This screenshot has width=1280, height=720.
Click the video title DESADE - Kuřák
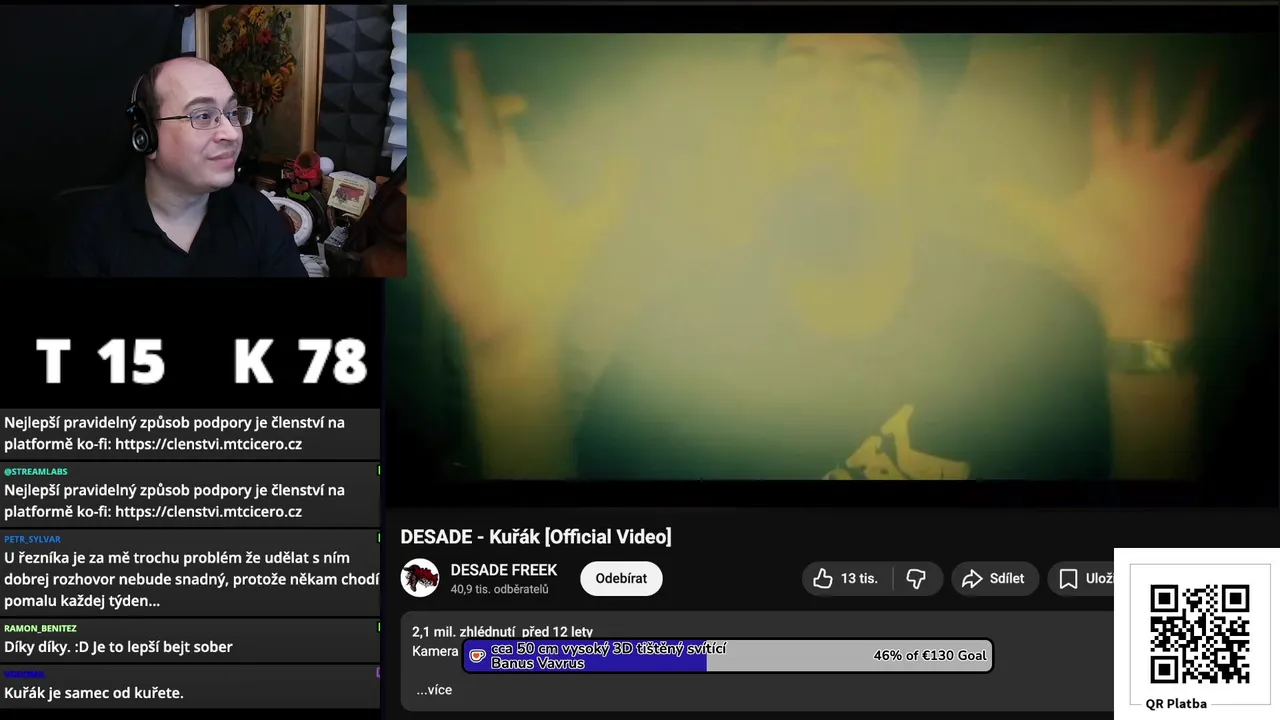(x=536, y=537)
